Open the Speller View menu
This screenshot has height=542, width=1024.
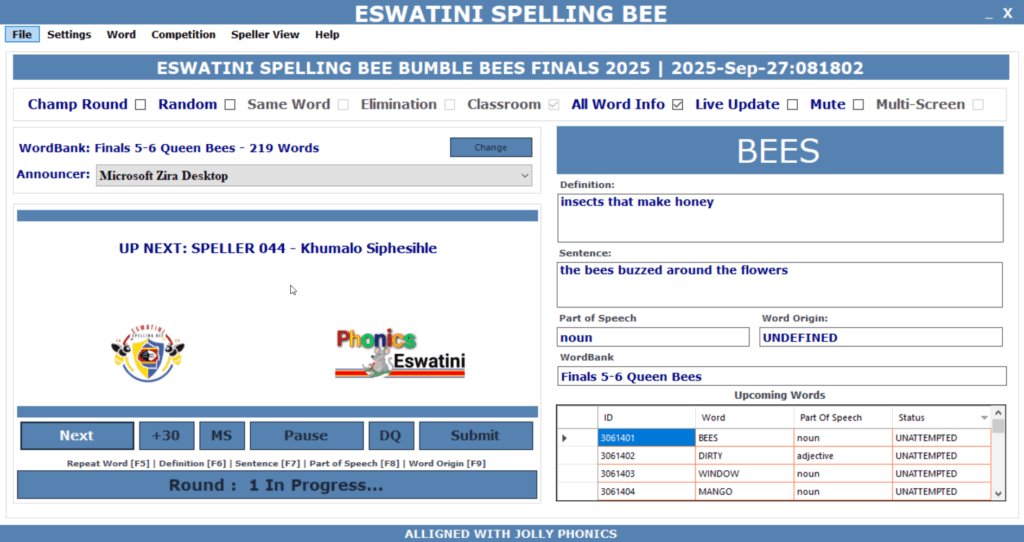(x=265, y=34)
